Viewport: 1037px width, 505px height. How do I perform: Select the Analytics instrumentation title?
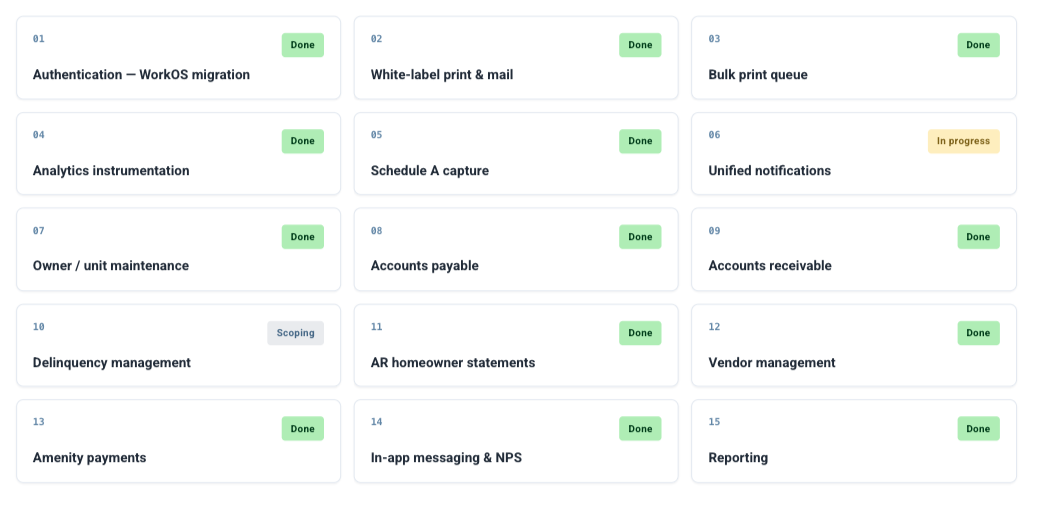pyautogui.click(x=111, y=171)
